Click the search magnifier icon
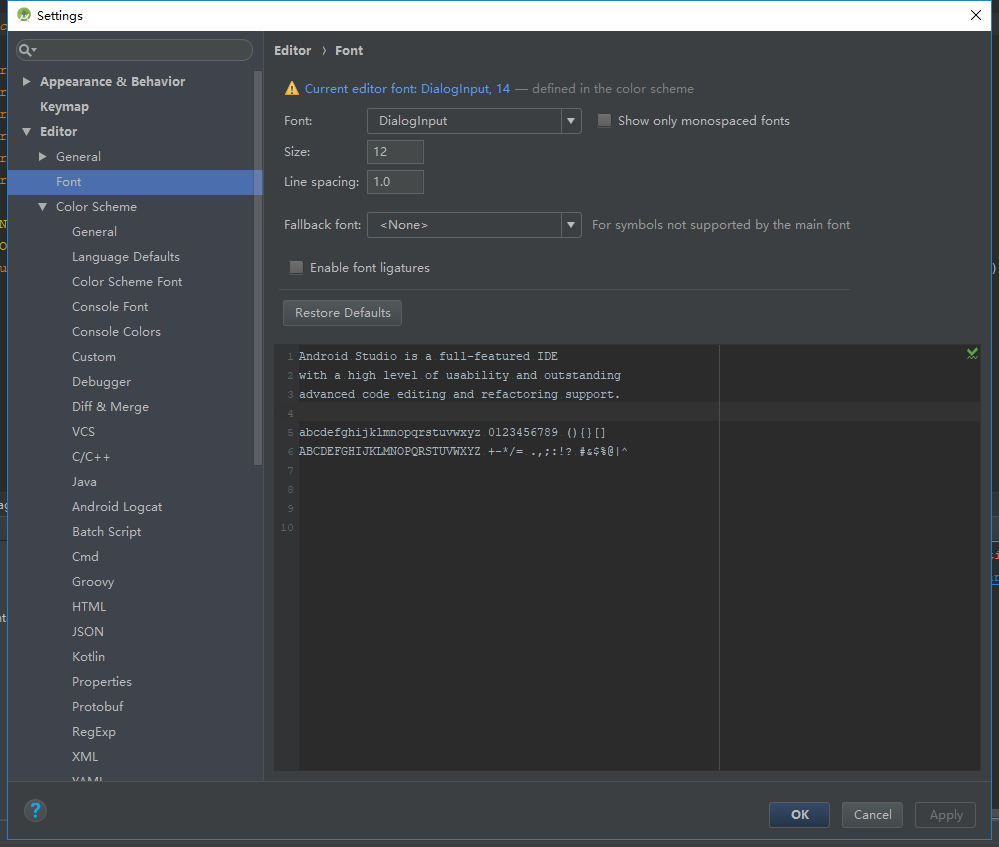The image size is (999, 847). (26, 50)
